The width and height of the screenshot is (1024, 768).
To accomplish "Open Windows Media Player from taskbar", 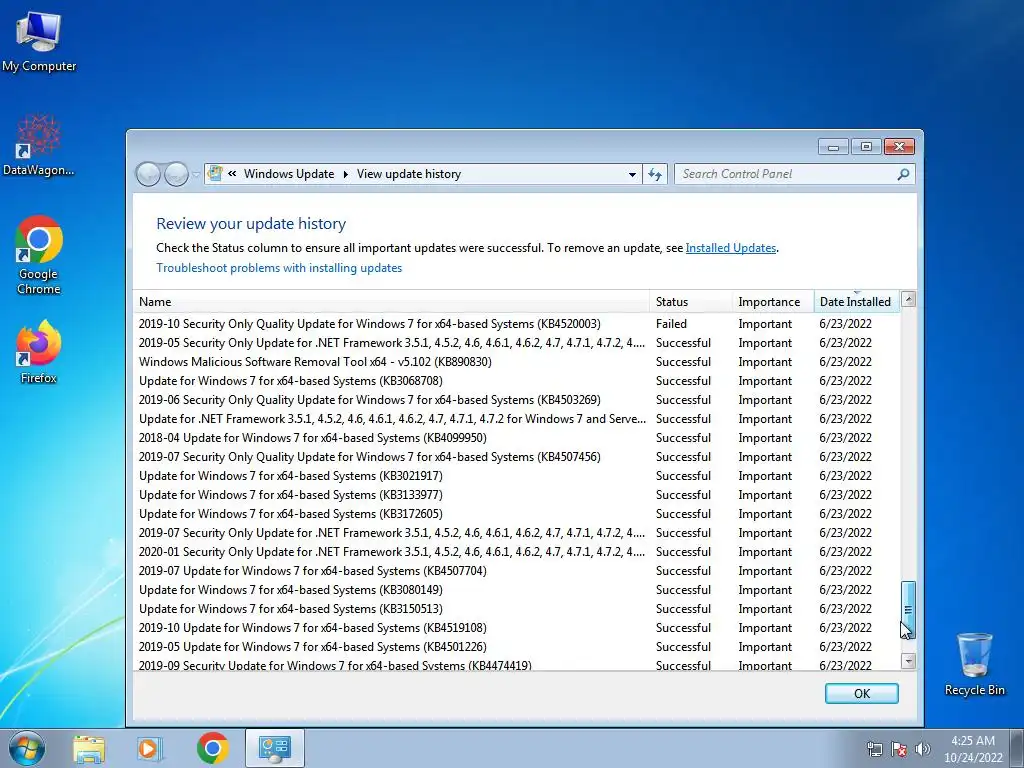I will pos(150,749).
